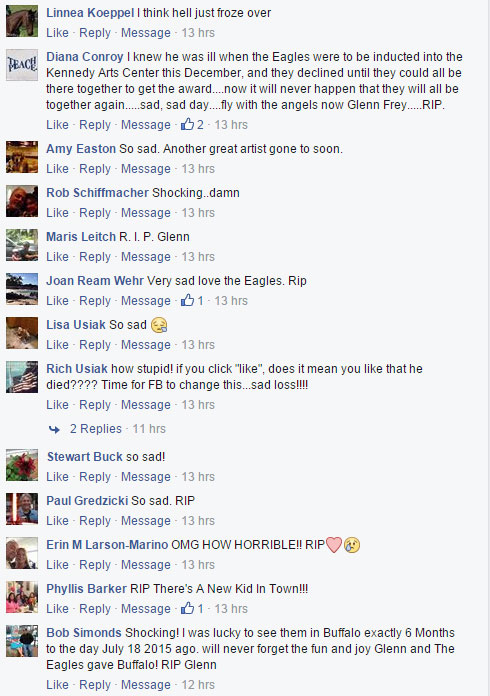Reply to Rob Schiffmacher's comment
The height and width of the screenshot is (696, 490).
point(95,213)
